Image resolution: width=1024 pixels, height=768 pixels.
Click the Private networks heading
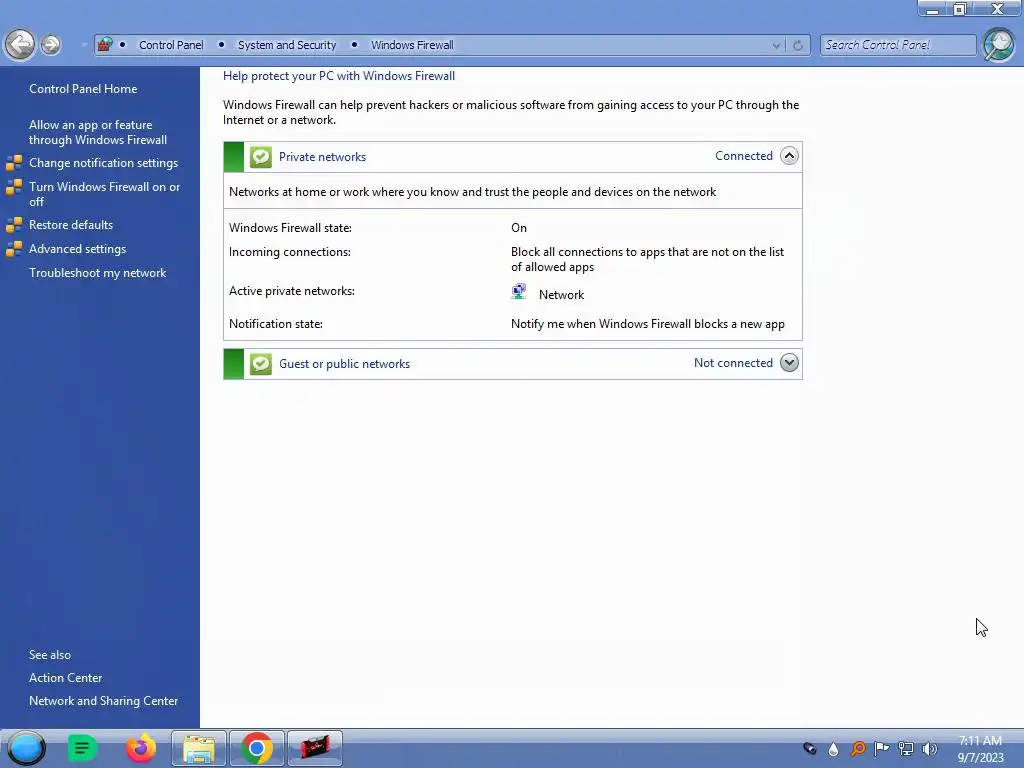(322, 157)
